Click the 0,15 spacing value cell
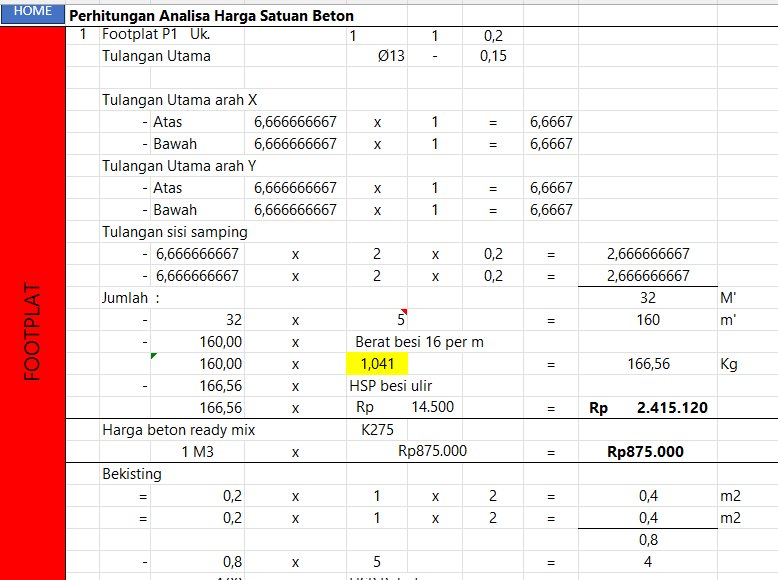Screen dimensions: 778x580 click(493, 56)
